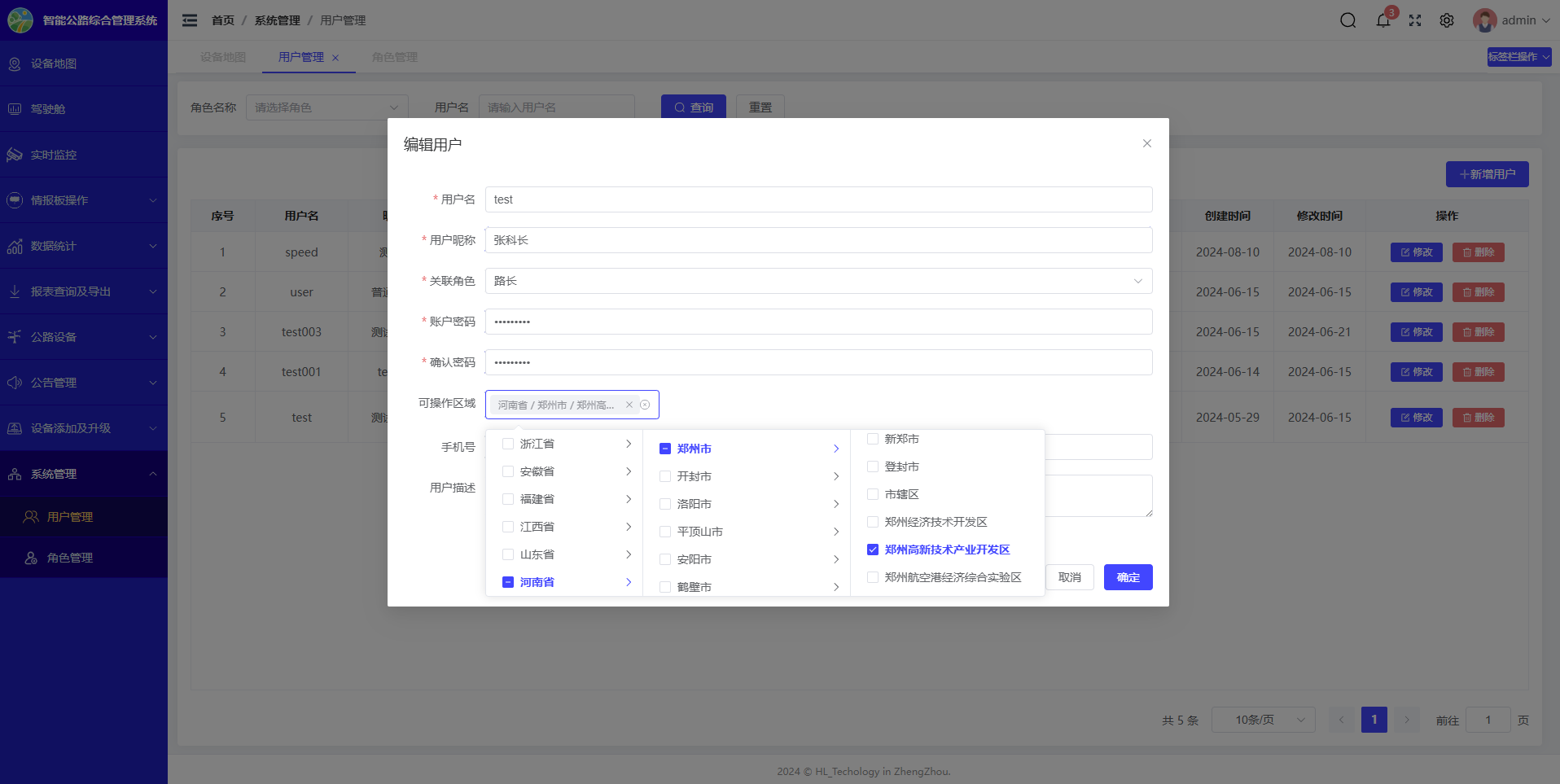Remove the 河南省/郑州市 region tag
The width and height of the screenshot is (1560, 784).
tap(629, 405)
